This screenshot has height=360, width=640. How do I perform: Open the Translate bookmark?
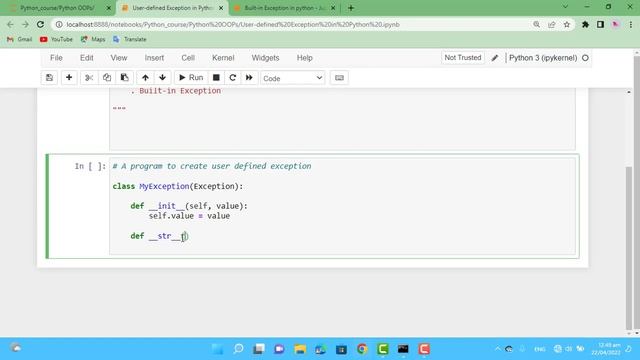coord(130,39)
